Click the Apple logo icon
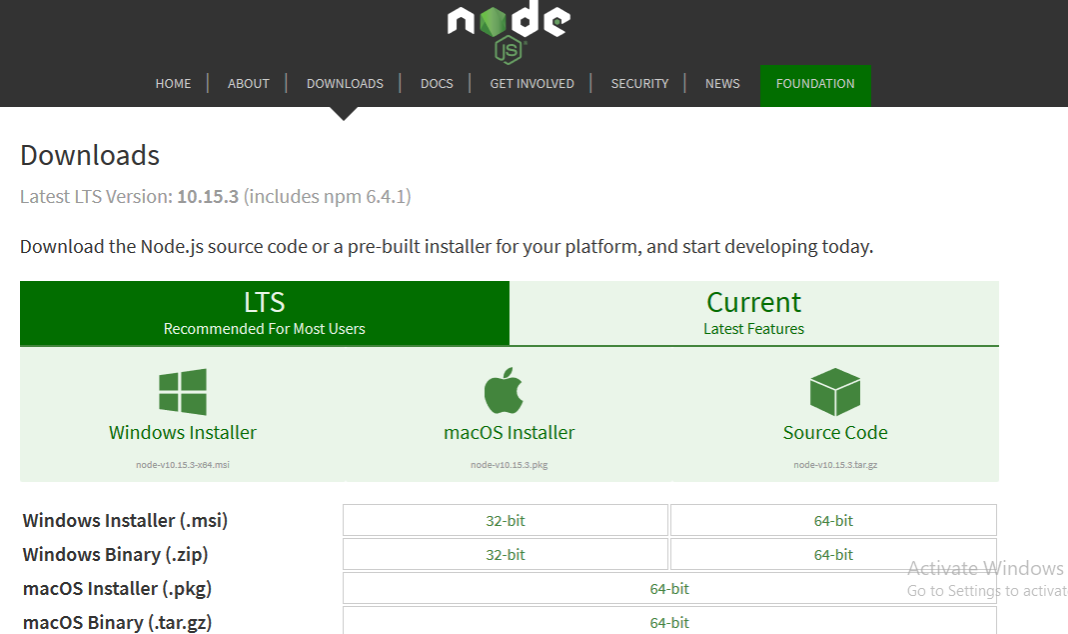Screen dimensions: 1068x634 [503, 390]
